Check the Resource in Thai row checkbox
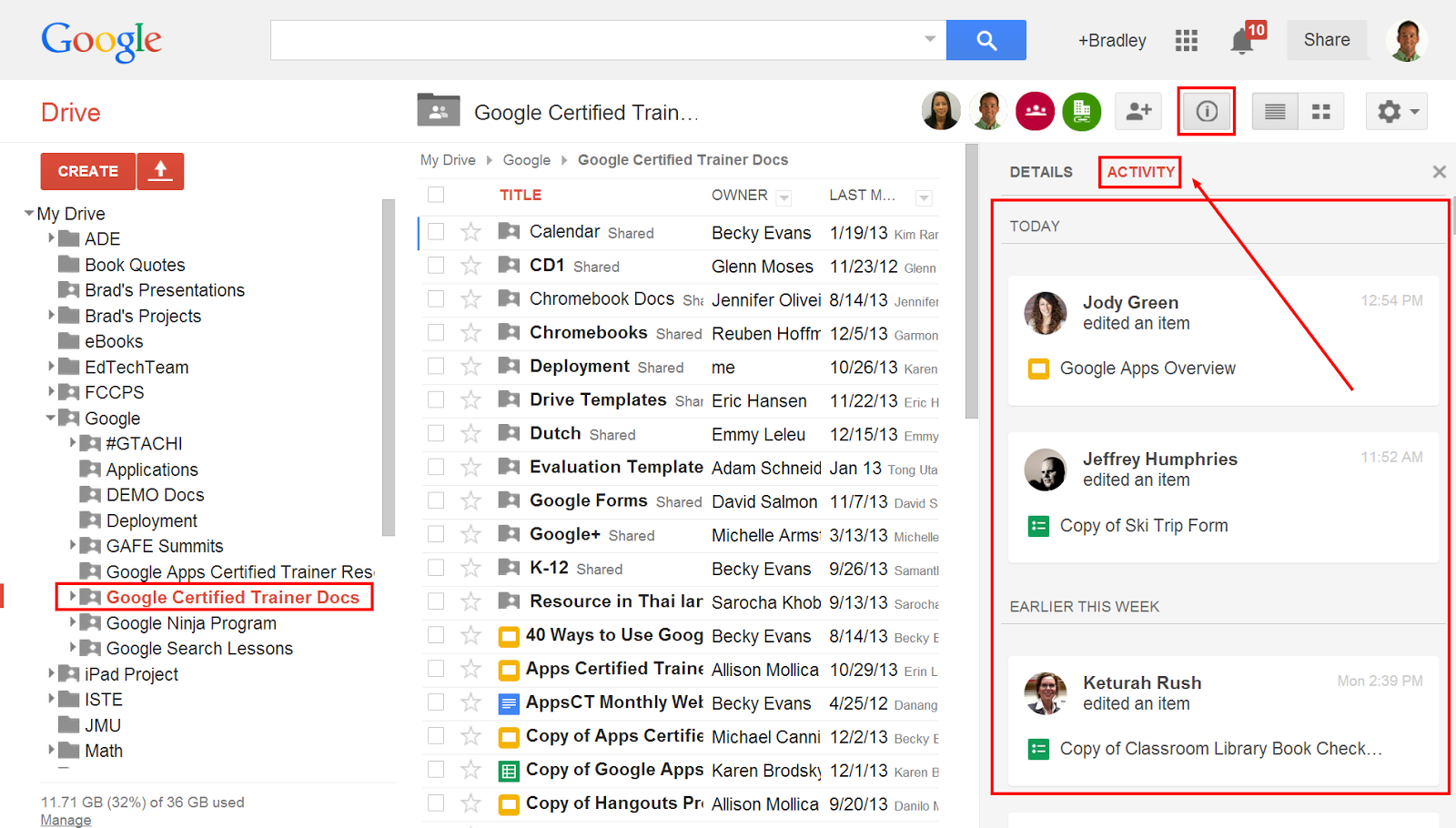The height and width of the screenshot is (828, 1456). tap(436, 602)
